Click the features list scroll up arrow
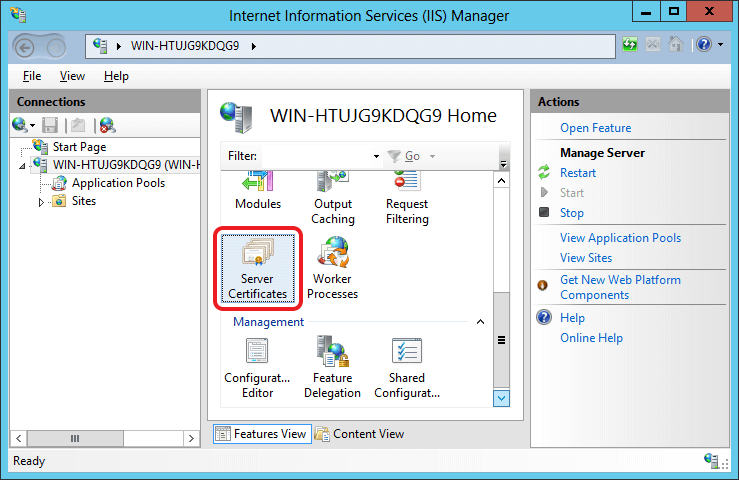Screen dimensions: 739x480 (x=501, y=181)
